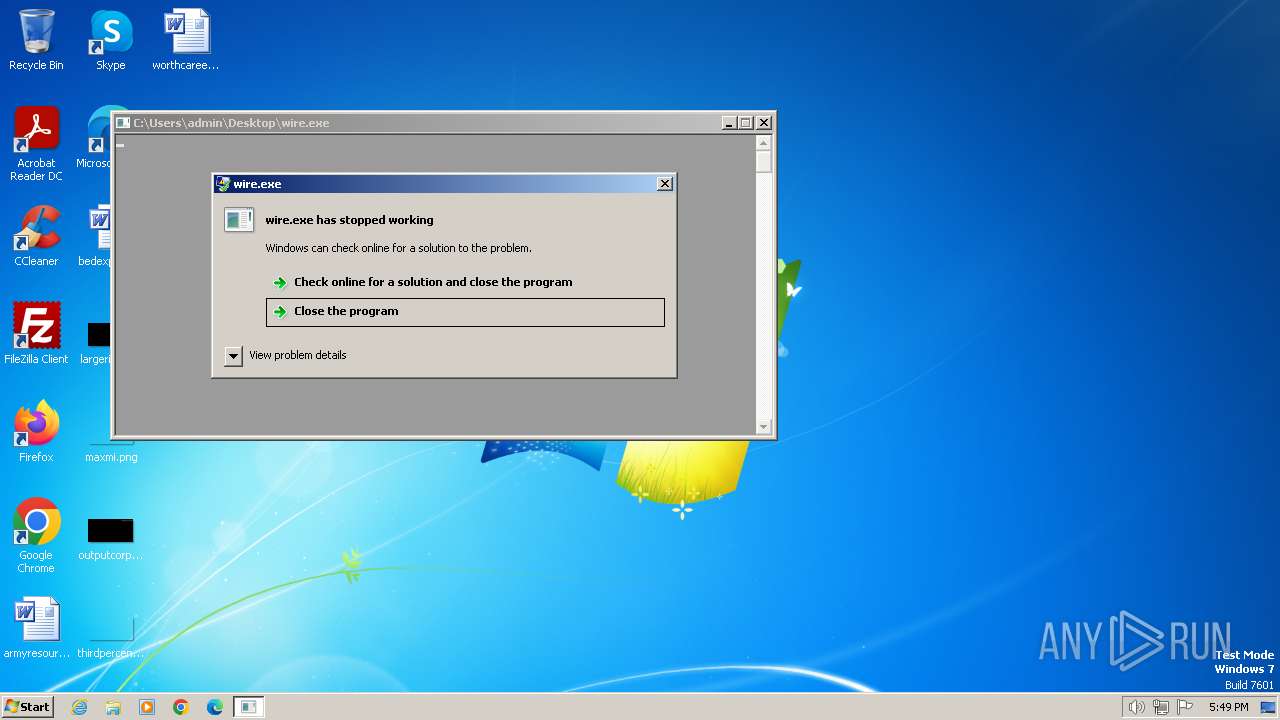This screenshot has height=720, width=1280.
Task: Open Chrome from the taskbar
Action: (181, 707)
